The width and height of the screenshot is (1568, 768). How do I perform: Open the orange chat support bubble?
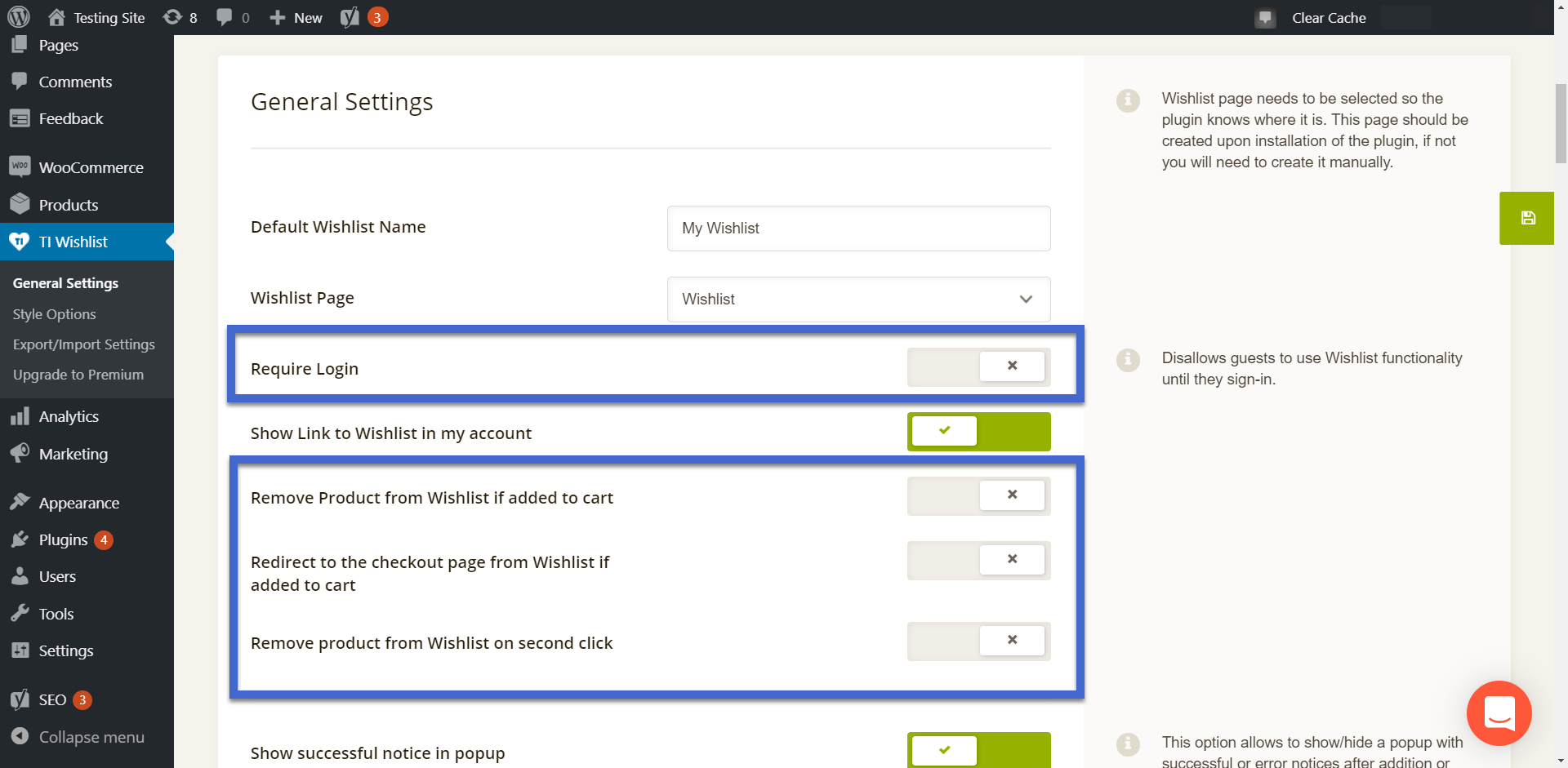[1499, 713]
